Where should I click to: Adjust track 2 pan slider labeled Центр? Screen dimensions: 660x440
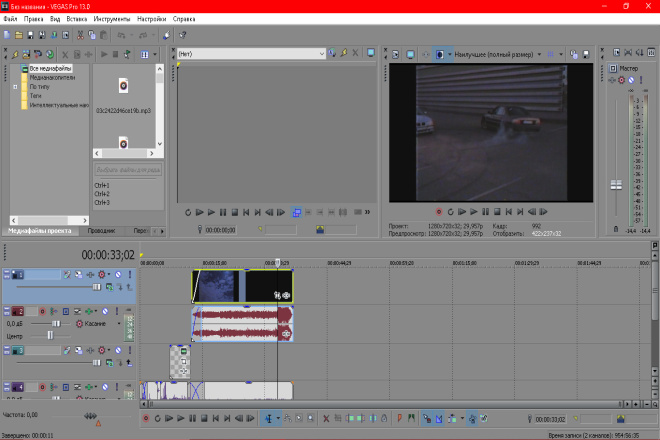51,336
